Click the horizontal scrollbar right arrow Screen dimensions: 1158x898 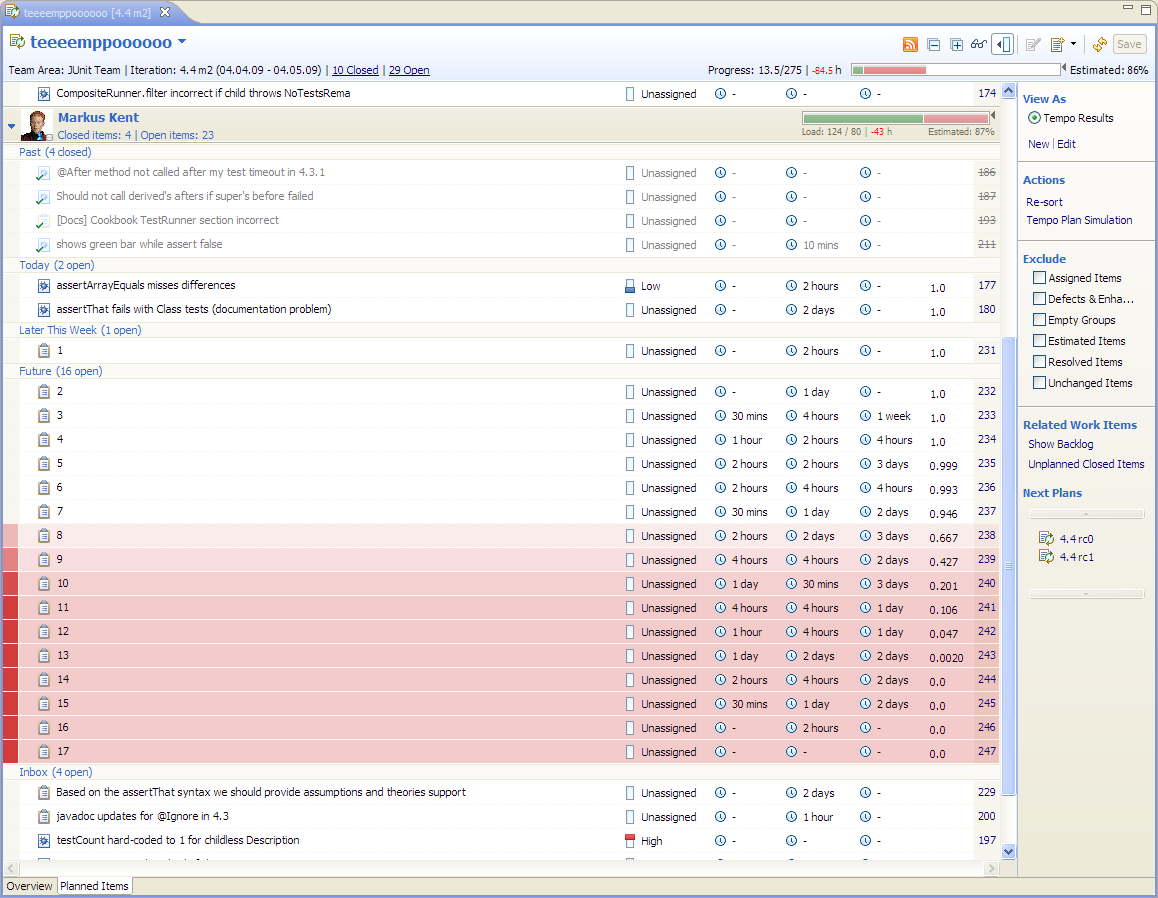(x=992, y=868)
